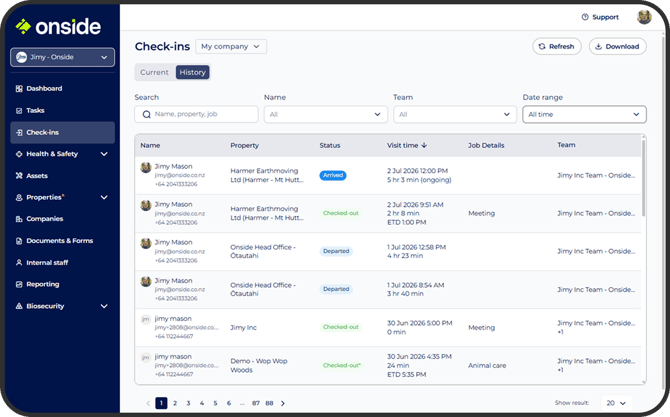
Task: Click the Assets icon
Action: point(19,176)
